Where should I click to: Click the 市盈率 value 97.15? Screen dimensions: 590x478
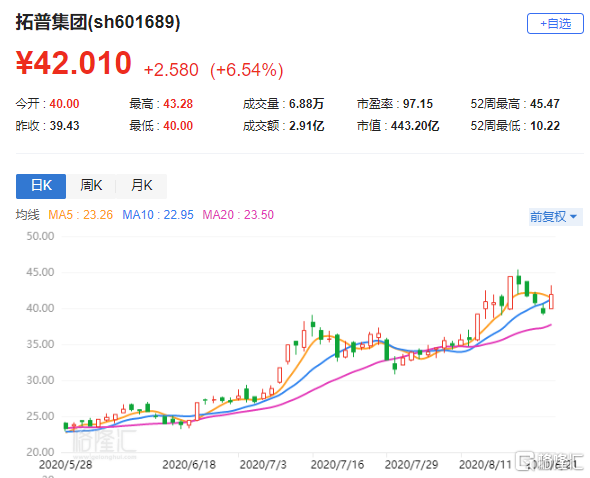tap(418, 104)
